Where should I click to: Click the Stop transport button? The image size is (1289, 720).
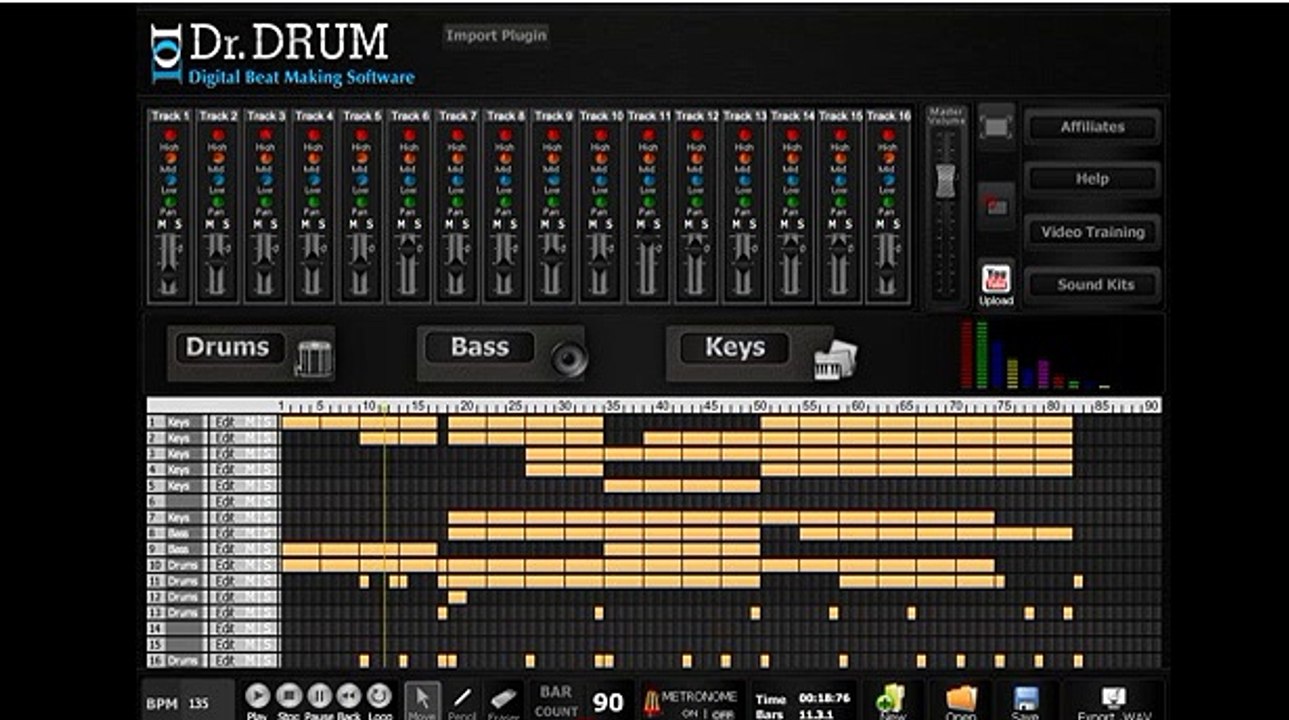(x=288, y=695)
